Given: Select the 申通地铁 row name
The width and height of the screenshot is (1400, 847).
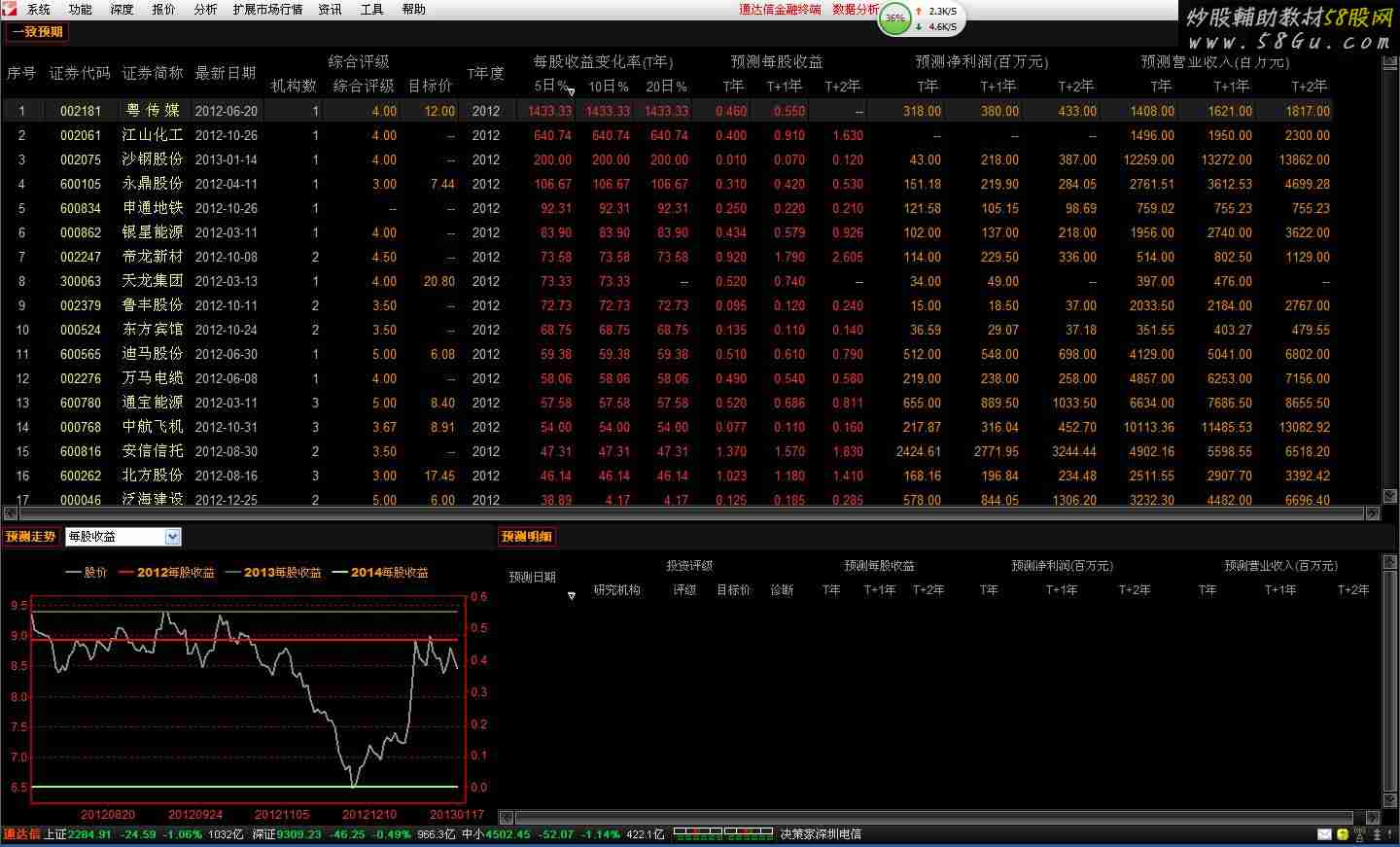Looking at the screenshot, I should pos(153,208).
